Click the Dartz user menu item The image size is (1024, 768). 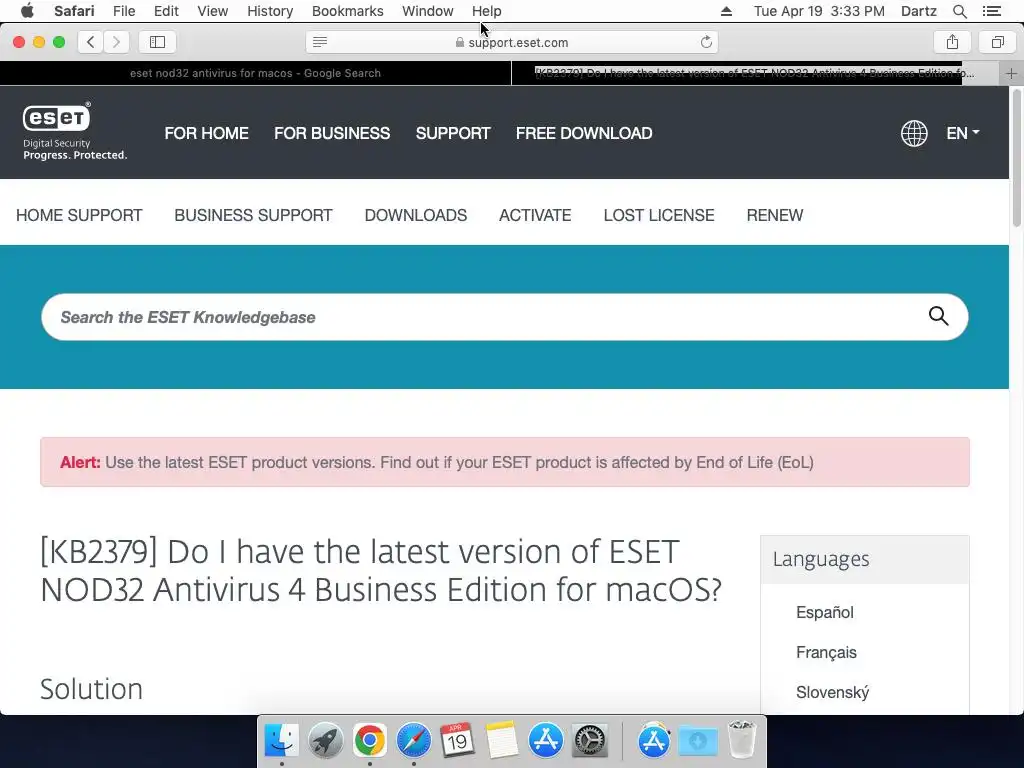pyautogui.click(x=918, y=11)
